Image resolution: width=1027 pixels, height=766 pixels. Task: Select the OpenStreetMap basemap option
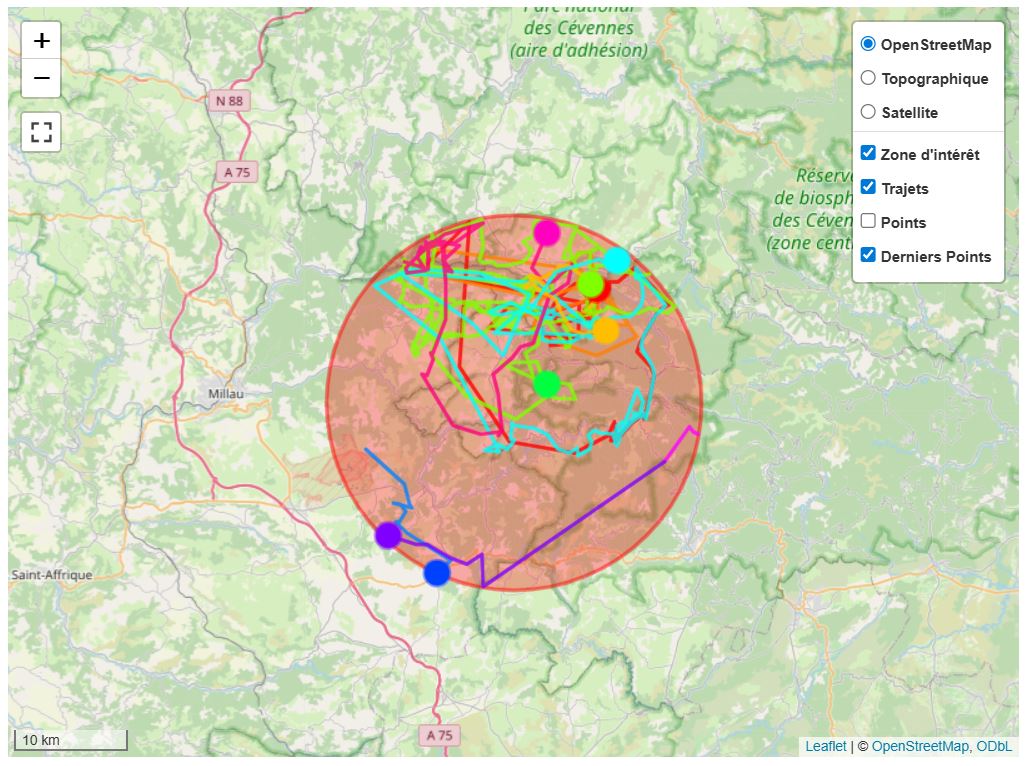click(x=867, y=43)
